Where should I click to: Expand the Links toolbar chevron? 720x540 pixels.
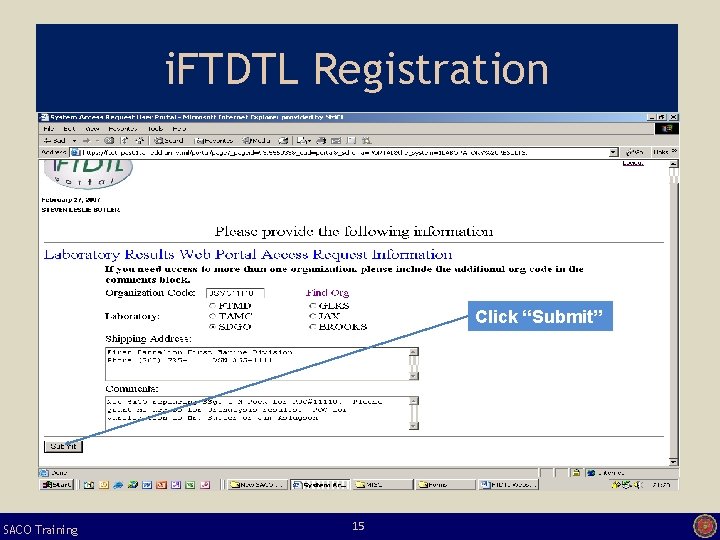[675, 152]
